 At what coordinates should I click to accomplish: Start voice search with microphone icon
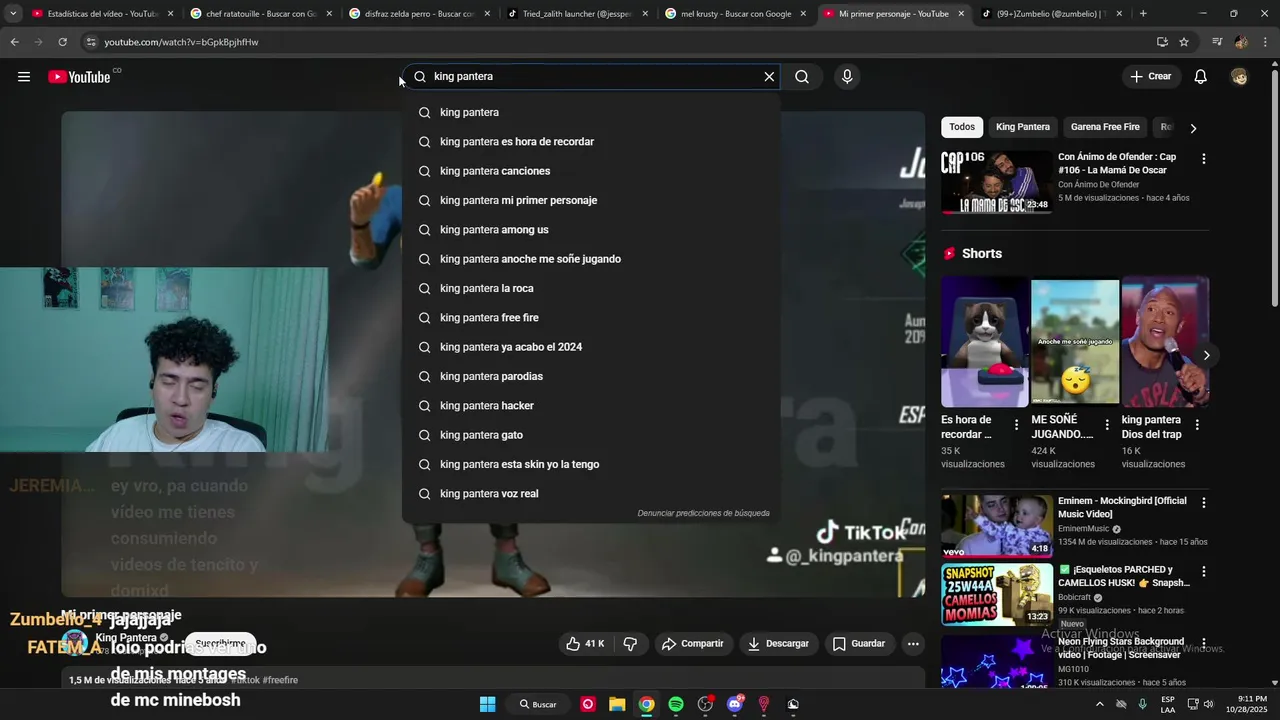(x=847, y=77)
